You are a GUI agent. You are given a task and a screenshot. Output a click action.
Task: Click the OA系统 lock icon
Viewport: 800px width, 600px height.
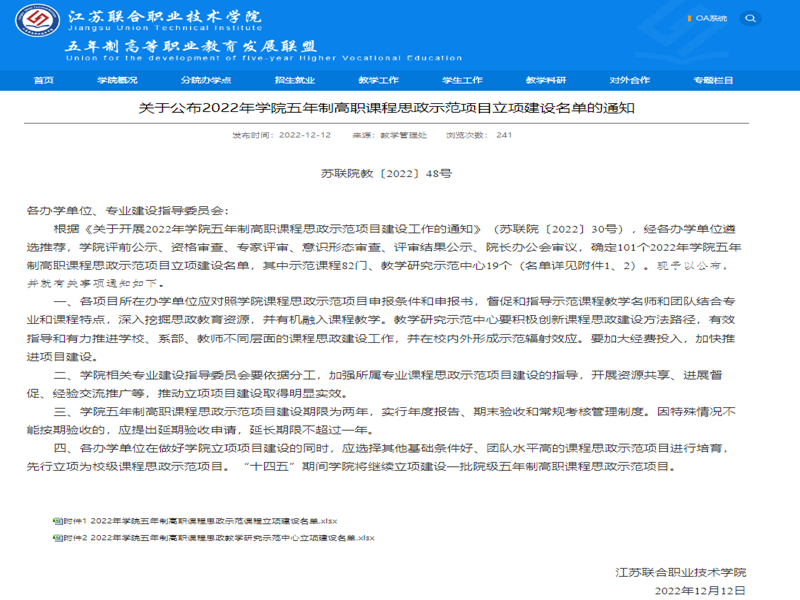tap(690, 17)
